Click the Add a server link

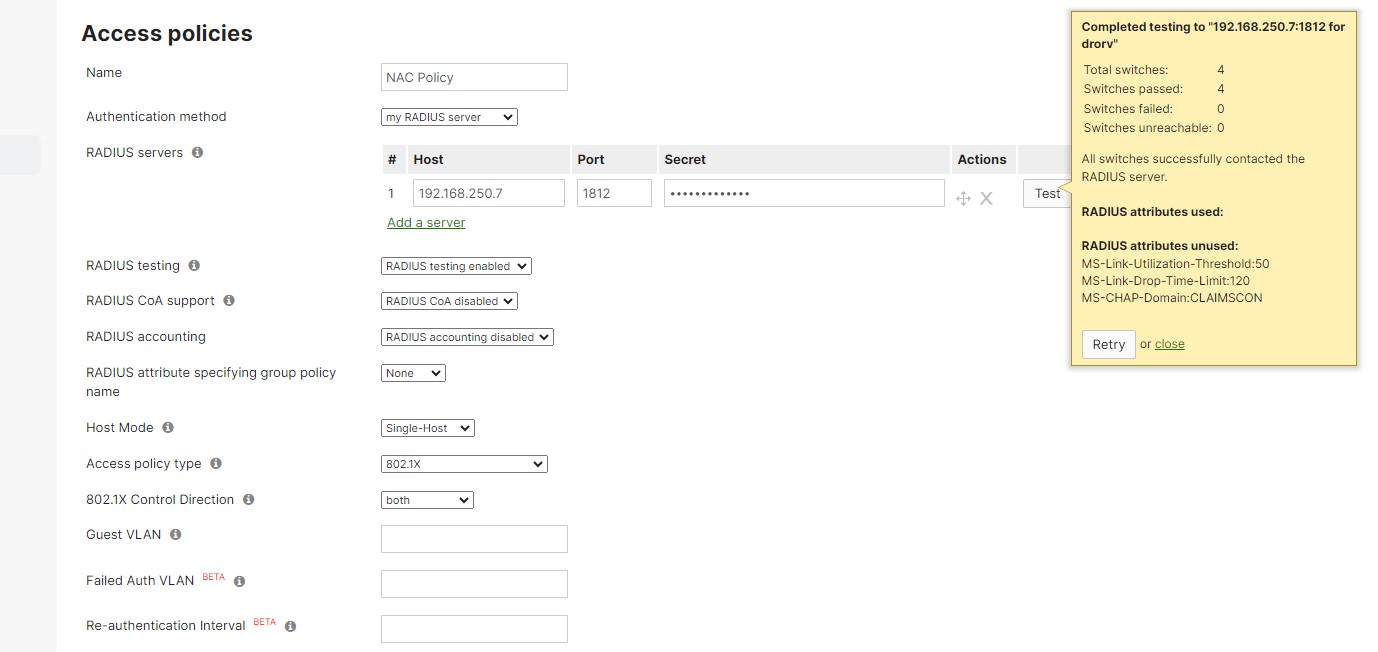[426, 222]
